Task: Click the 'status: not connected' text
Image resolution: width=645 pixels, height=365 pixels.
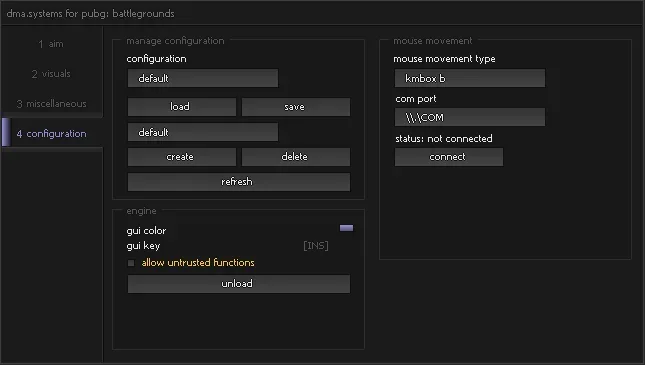Action: click(x=444, y=139)
